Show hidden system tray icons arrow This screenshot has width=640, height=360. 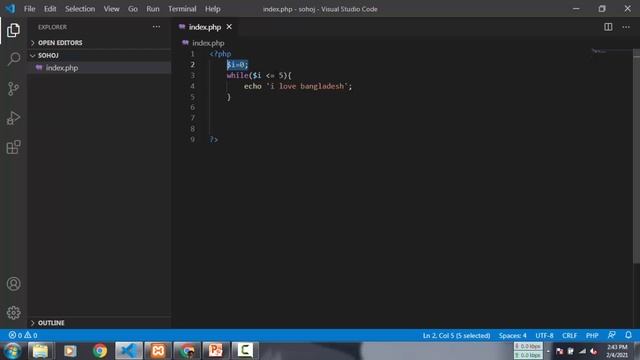548,351
